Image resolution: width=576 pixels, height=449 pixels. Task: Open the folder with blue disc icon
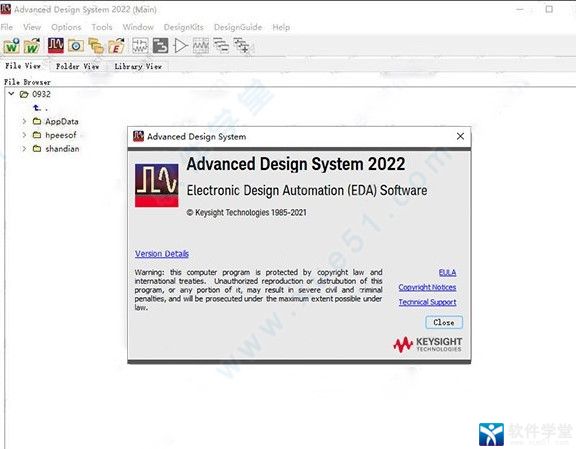(x=76, y=46)
